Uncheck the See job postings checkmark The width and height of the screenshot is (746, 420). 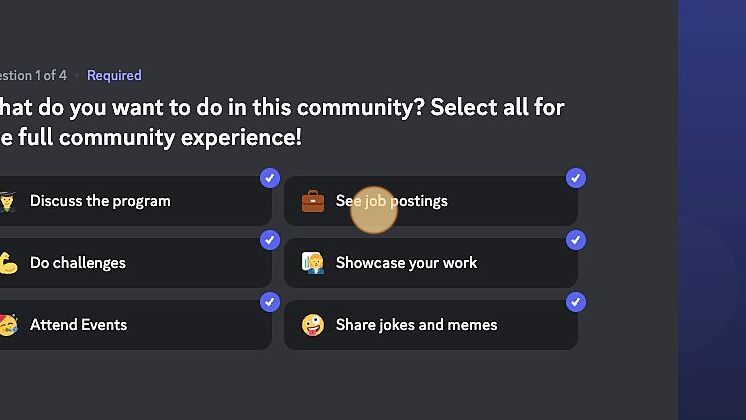[x=576, y=178]
